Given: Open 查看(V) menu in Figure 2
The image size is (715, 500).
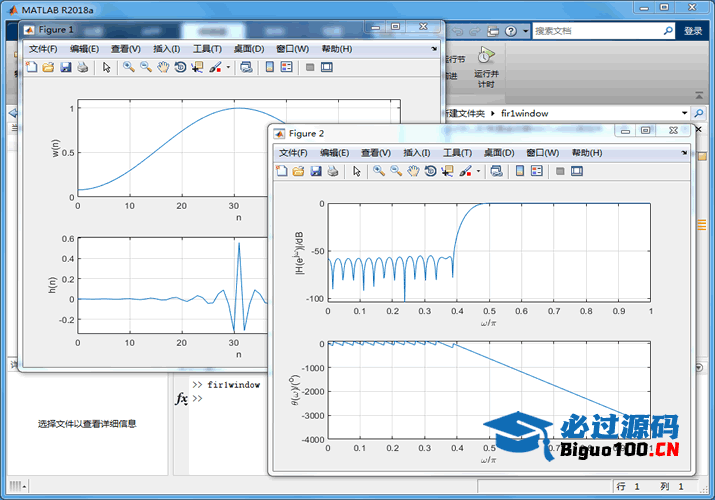Looking at the screenshot, I should click(x=376, y=153).
